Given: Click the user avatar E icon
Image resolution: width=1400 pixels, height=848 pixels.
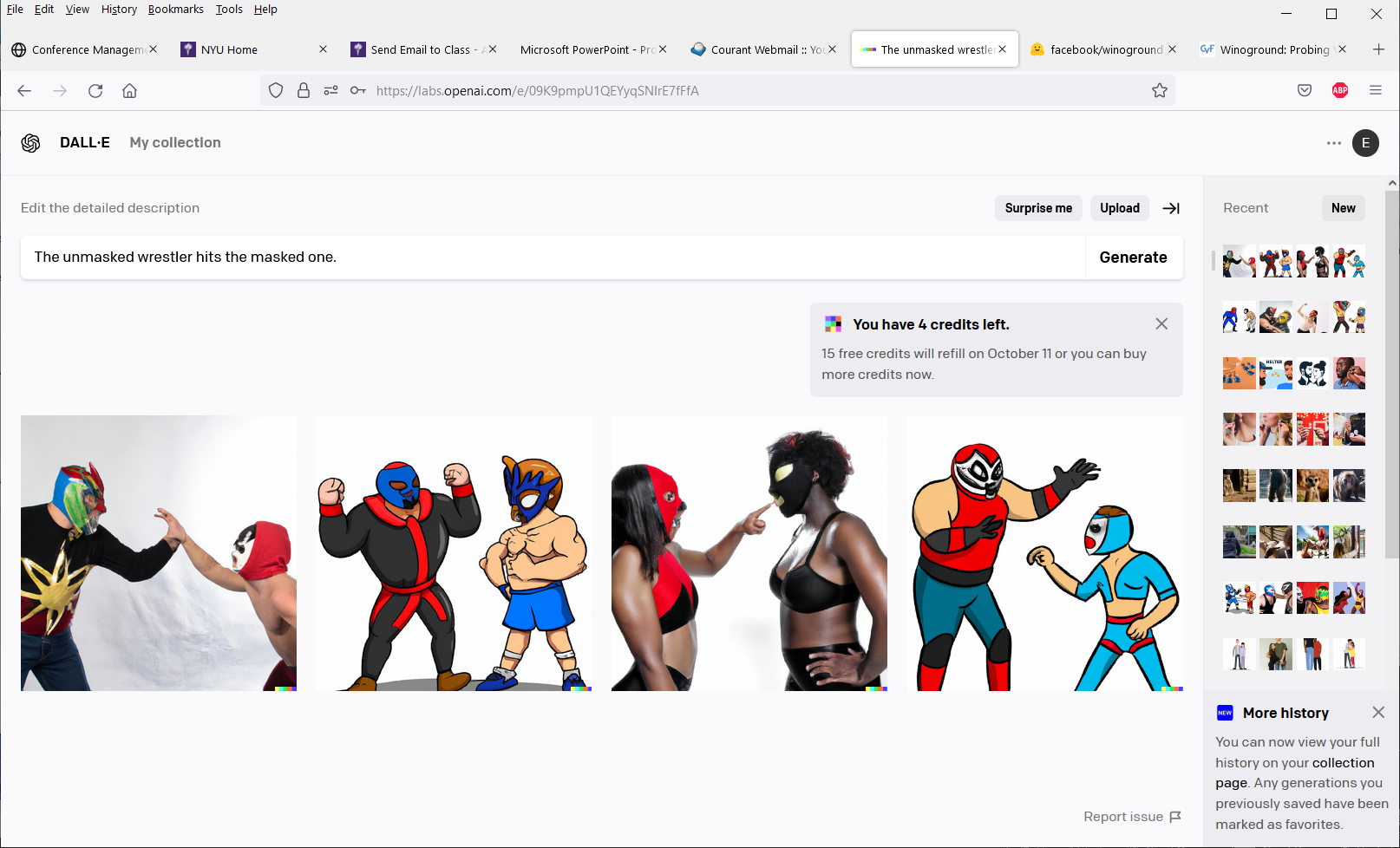Looking at the screenshot, I should (x=1365, y=143).
